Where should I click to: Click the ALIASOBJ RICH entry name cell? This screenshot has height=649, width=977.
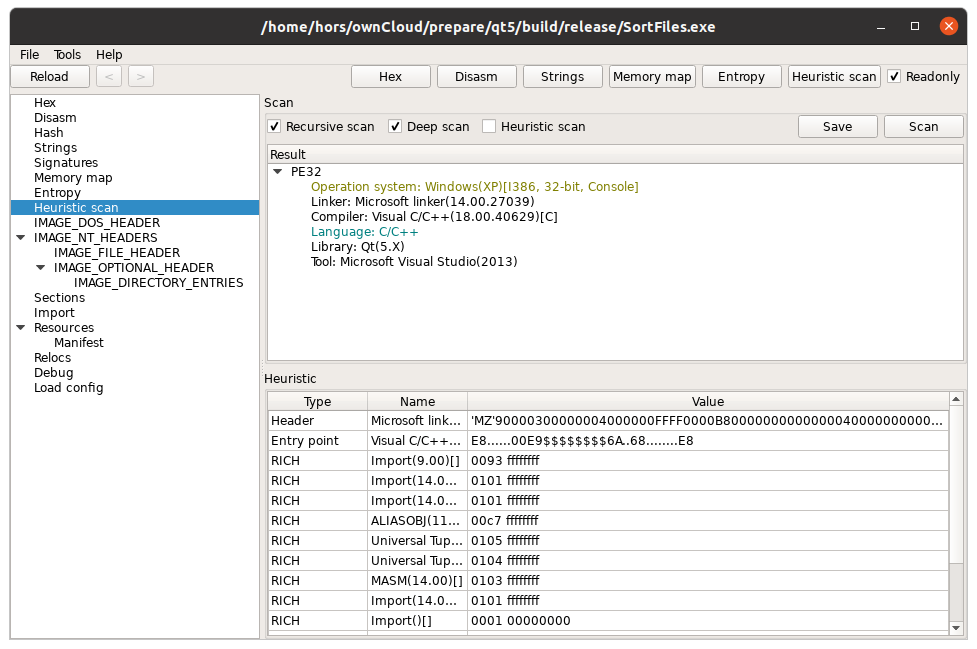coord(417,521)
